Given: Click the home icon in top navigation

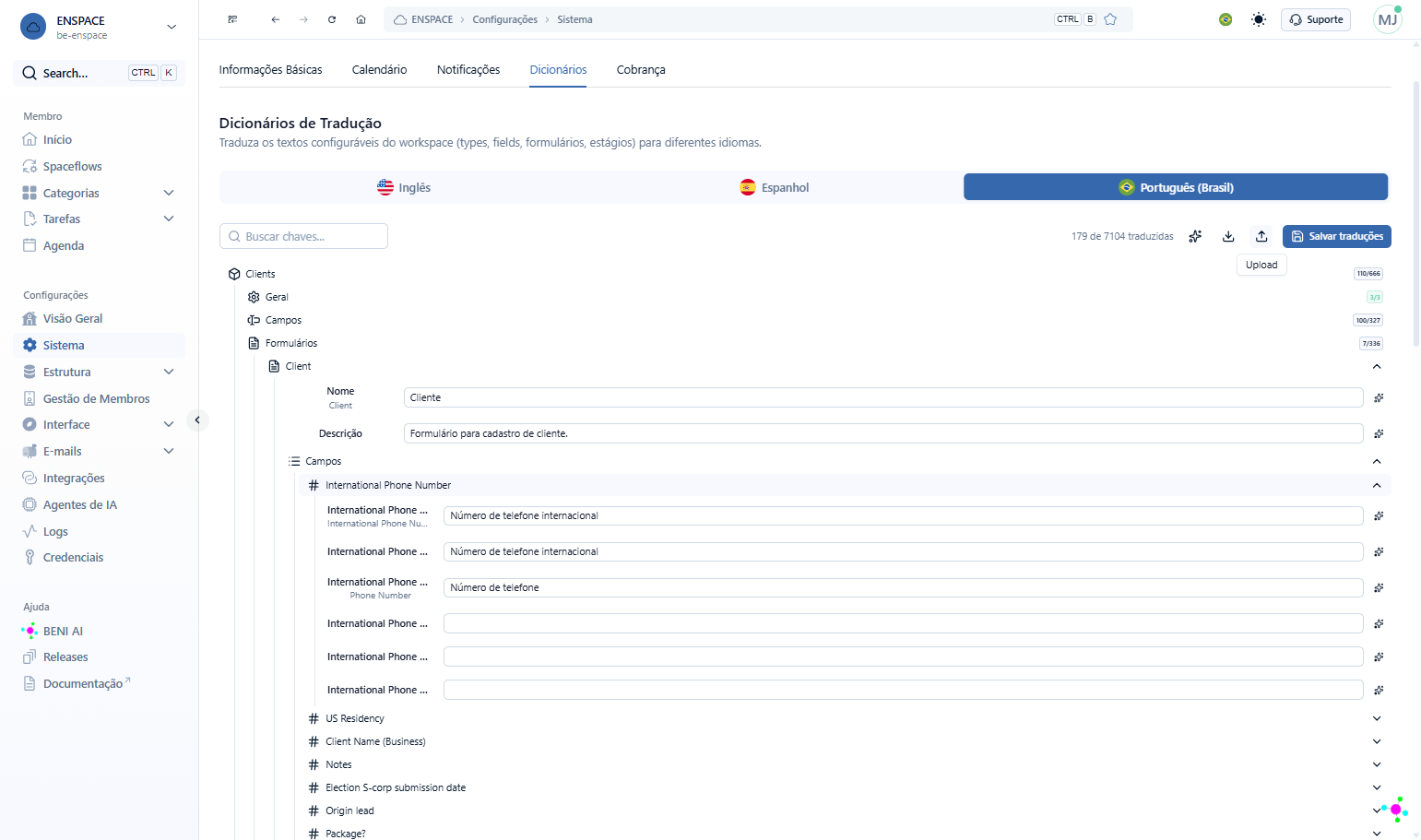Looking at the screenshot, I should [361, 19].
